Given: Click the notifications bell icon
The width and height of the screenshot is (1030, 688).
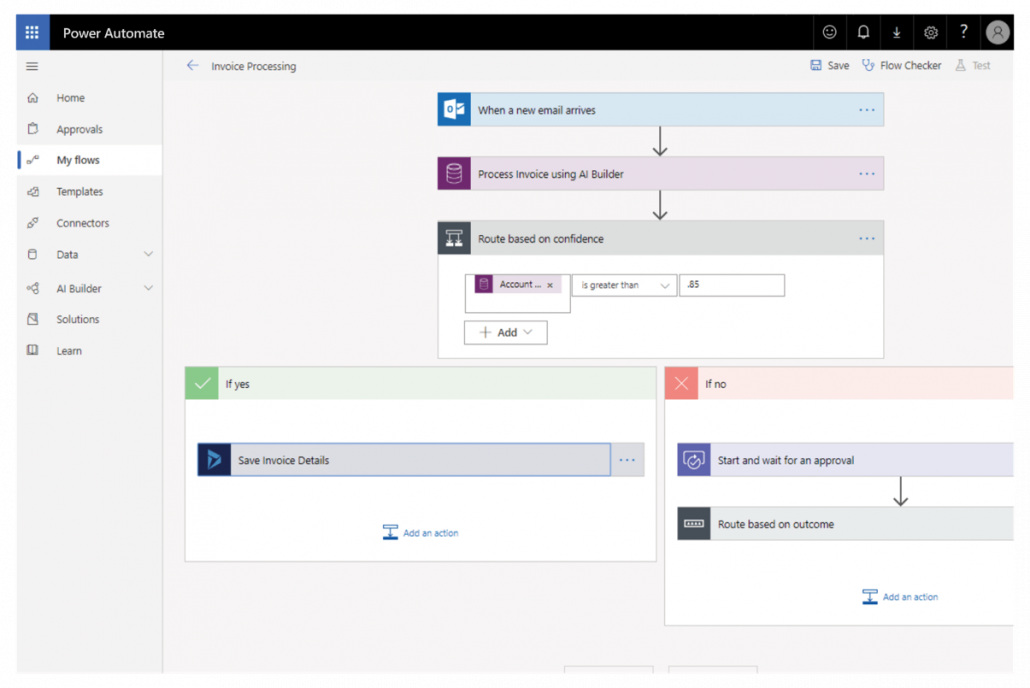Looking at the screenshot, I should click(x=863, y=32).
